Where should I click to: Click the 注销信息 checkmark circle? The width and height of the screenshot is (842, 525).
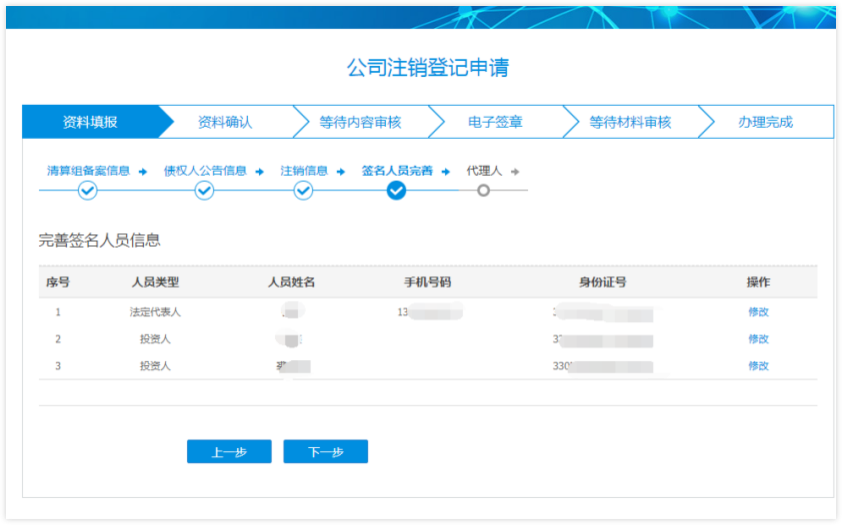click(x=303, y=190)
